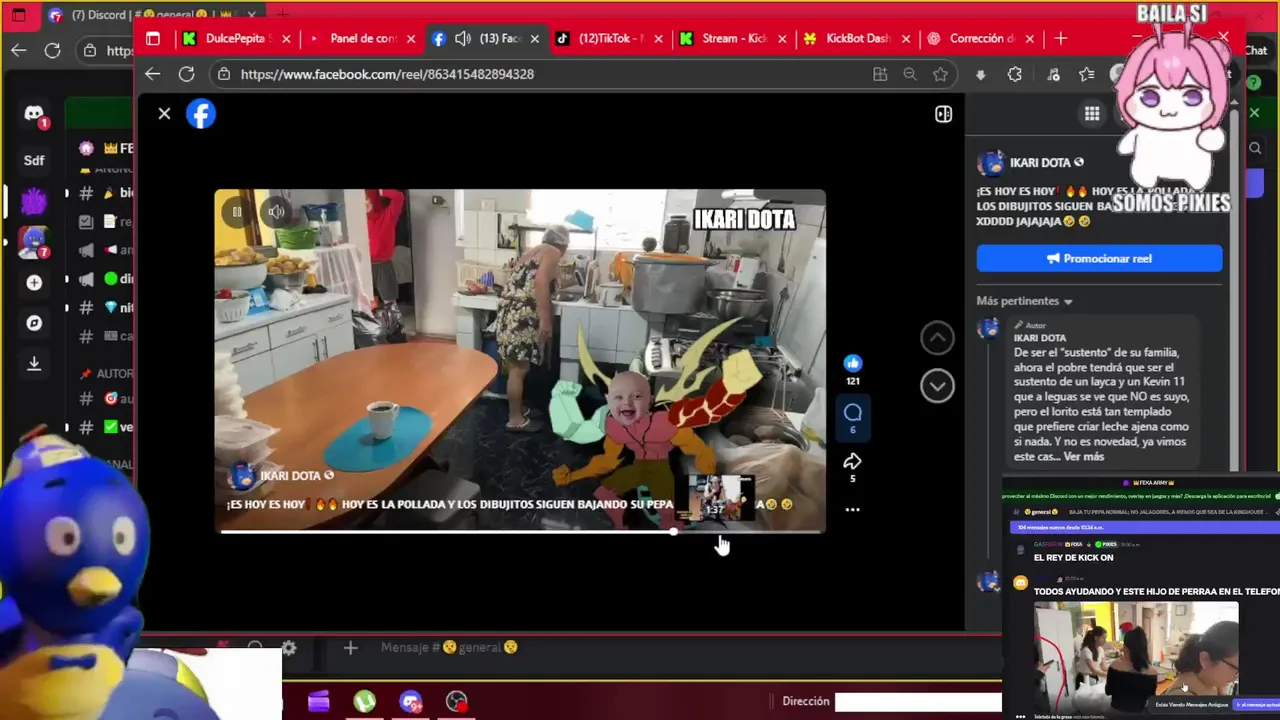Open the reel's three-dot more options
1280x720 pixels.
pos(852,509)
